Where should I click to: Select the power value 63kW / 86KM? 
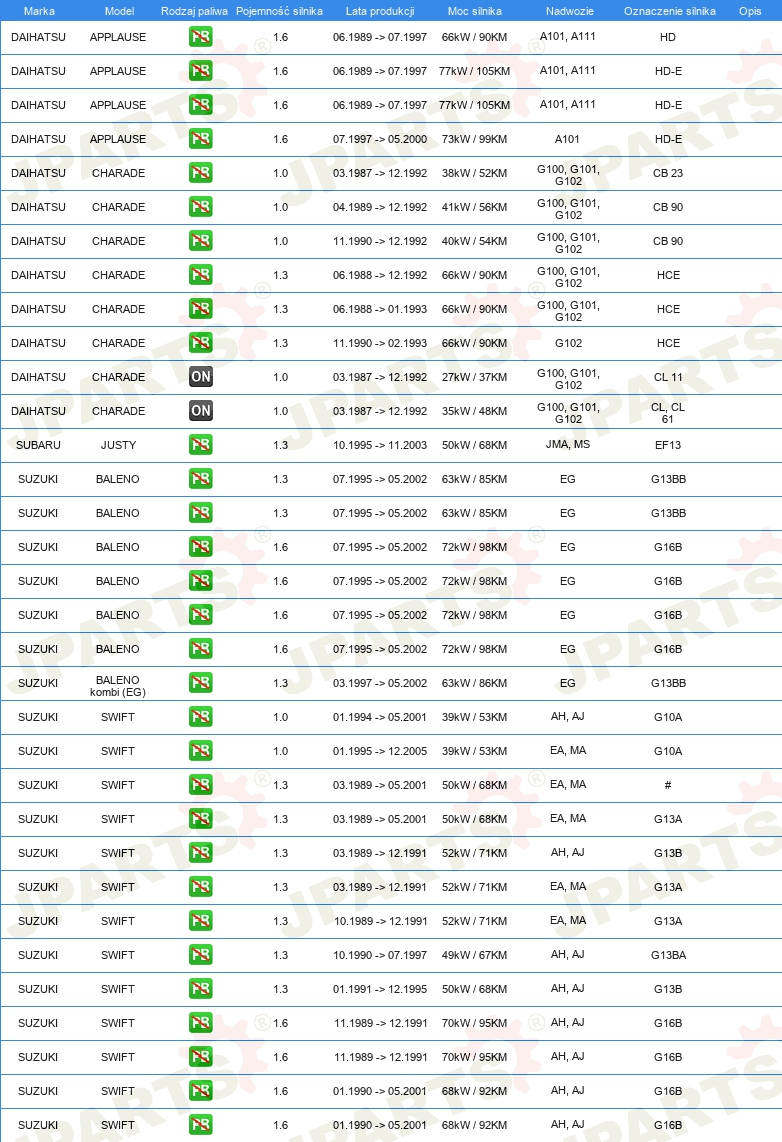point(475,683)
